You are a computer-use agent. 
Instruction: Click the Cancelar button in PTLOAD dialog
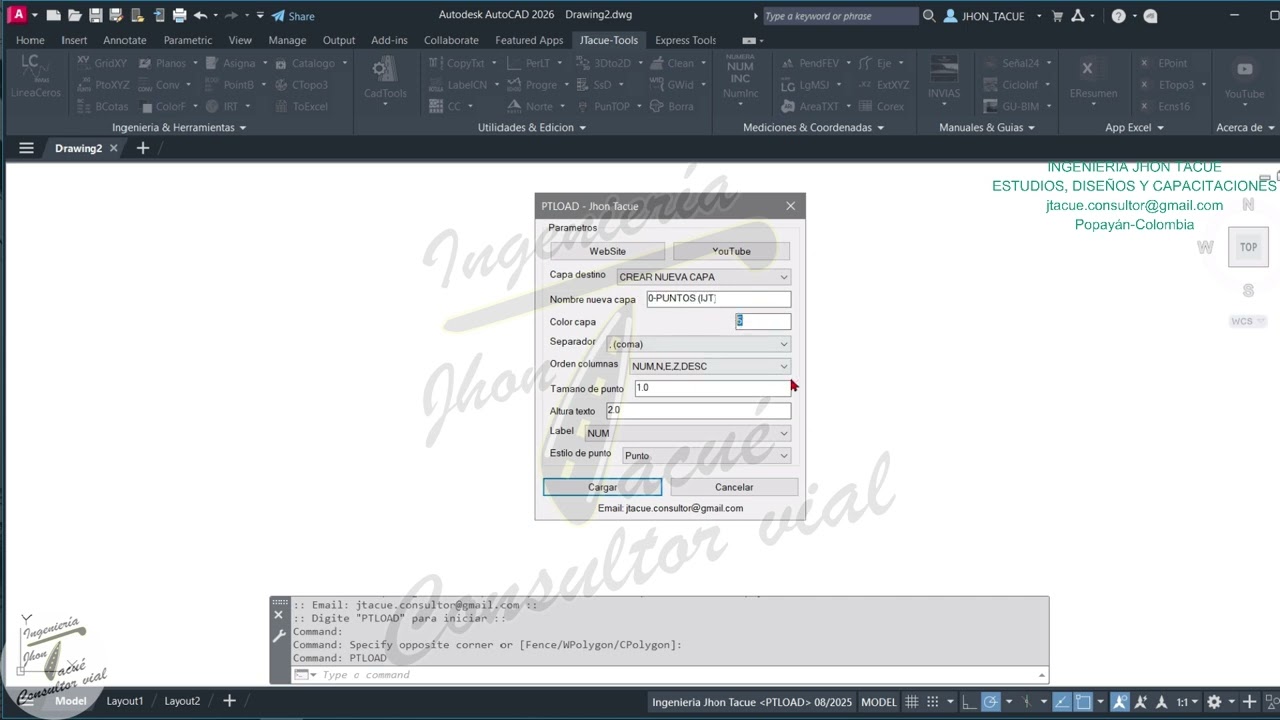(734, 487)
